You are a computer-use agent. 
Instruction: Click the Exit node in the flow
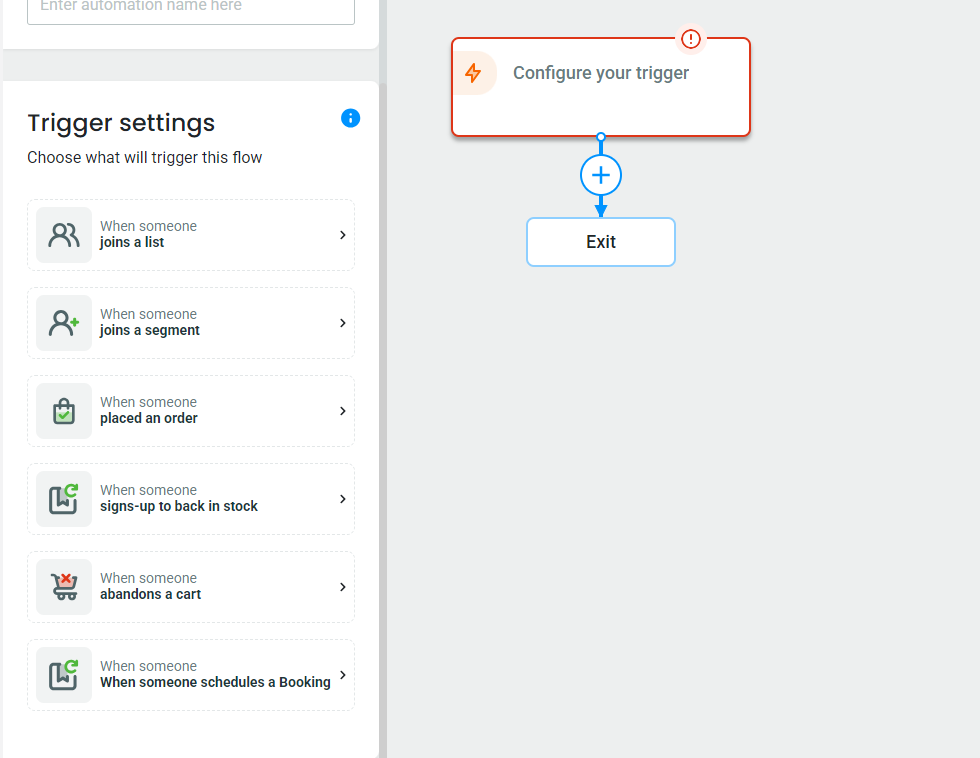601,242
